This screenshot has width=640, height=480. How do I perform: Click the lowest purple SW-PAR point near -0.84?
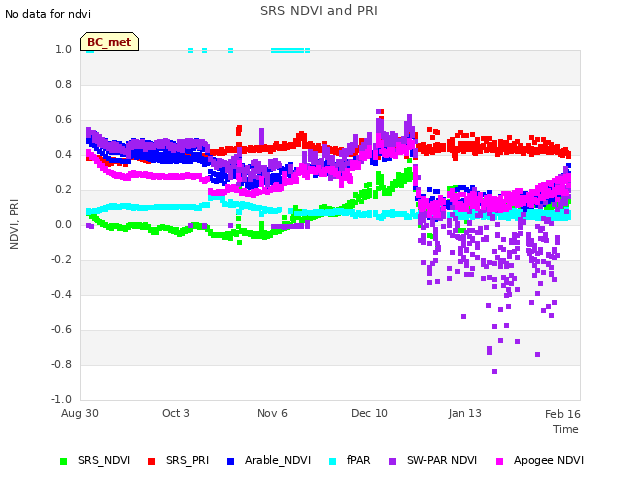(494, 371)
